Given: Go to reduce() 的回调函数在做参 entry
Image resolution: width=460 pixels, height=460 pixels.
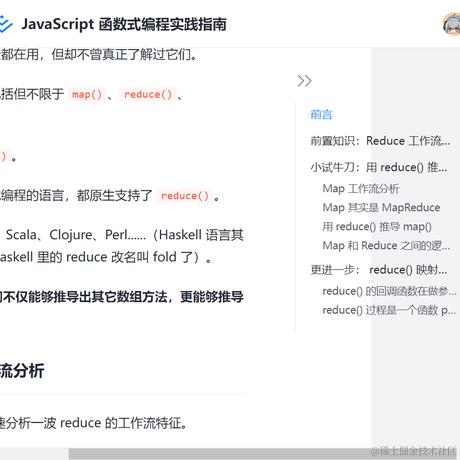Looking at the screenshot, I should pyautogui.click(x=389, y=291).
